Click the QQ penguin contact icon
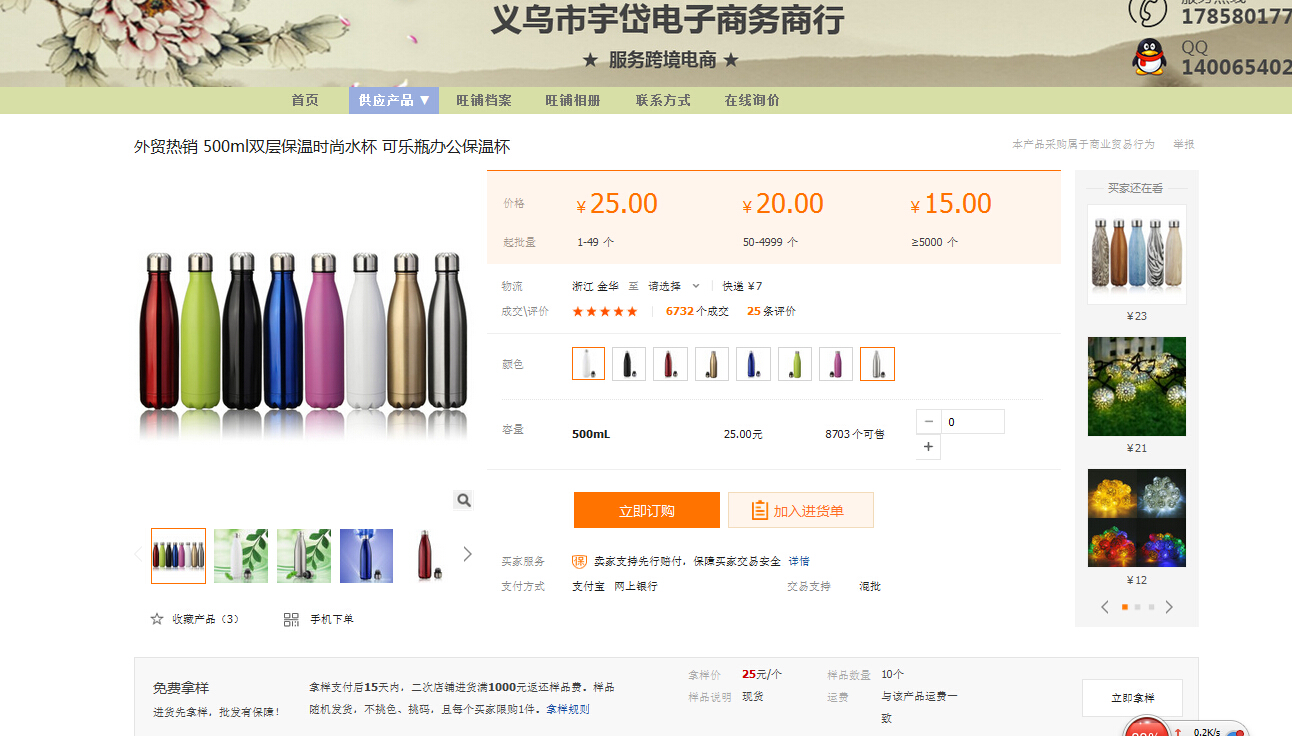The height and width of the screenshot is (736, 1292). click(x=1149, y=57)
